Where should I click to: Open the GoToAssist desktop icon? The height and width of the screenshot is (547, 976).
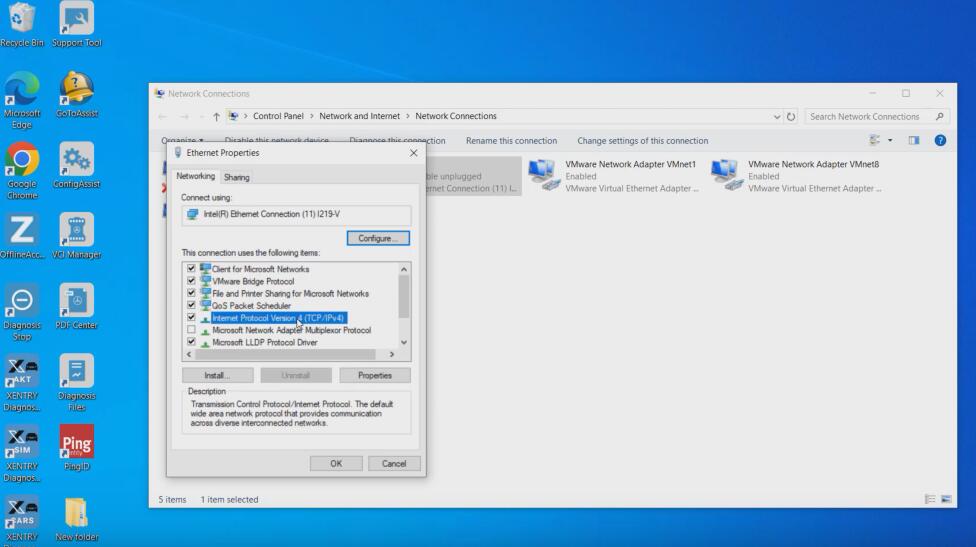pyautogui.click(x=77, y=95)
